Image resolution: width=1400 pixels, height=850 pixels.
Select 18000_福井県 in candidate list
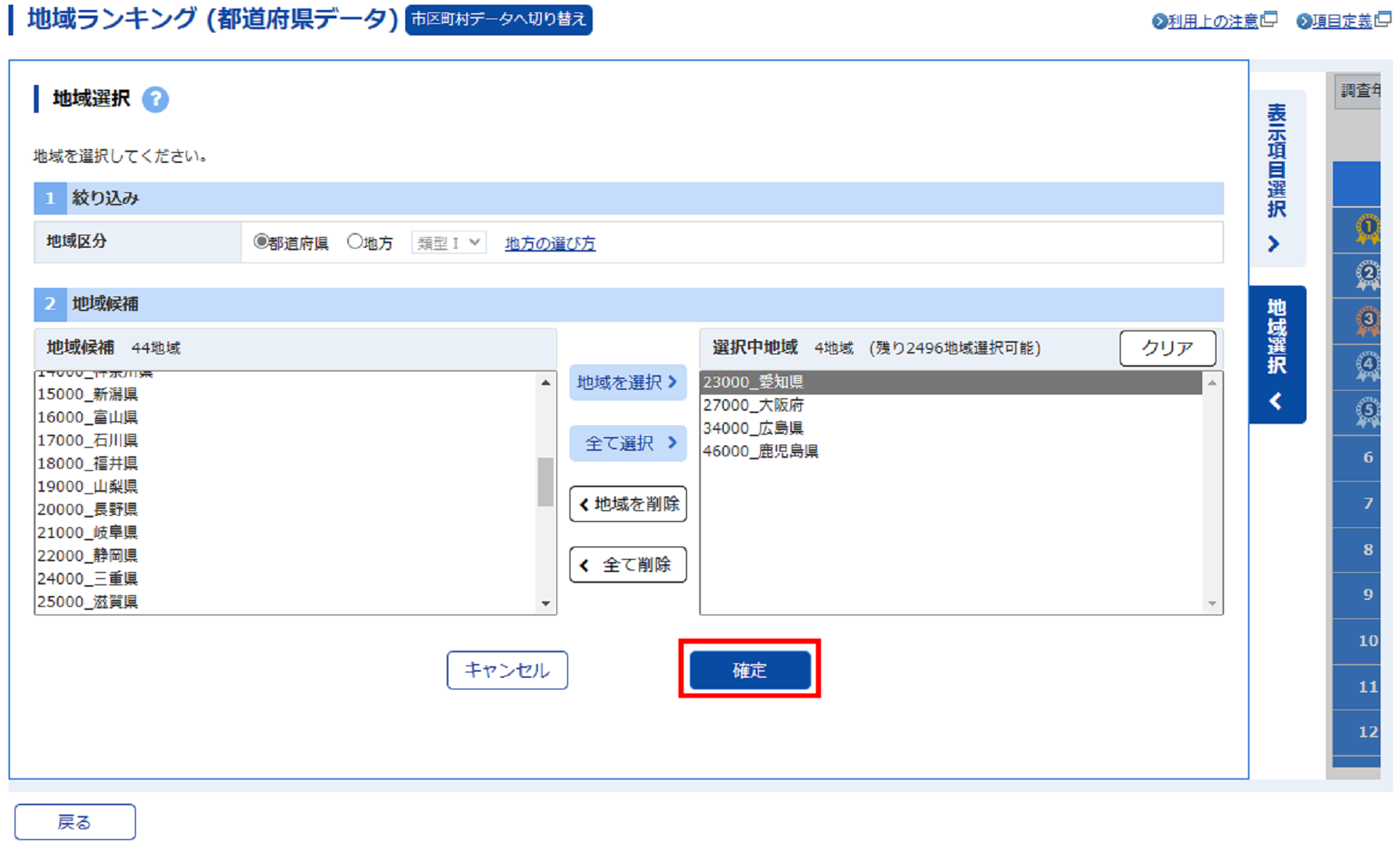point(286,464)
